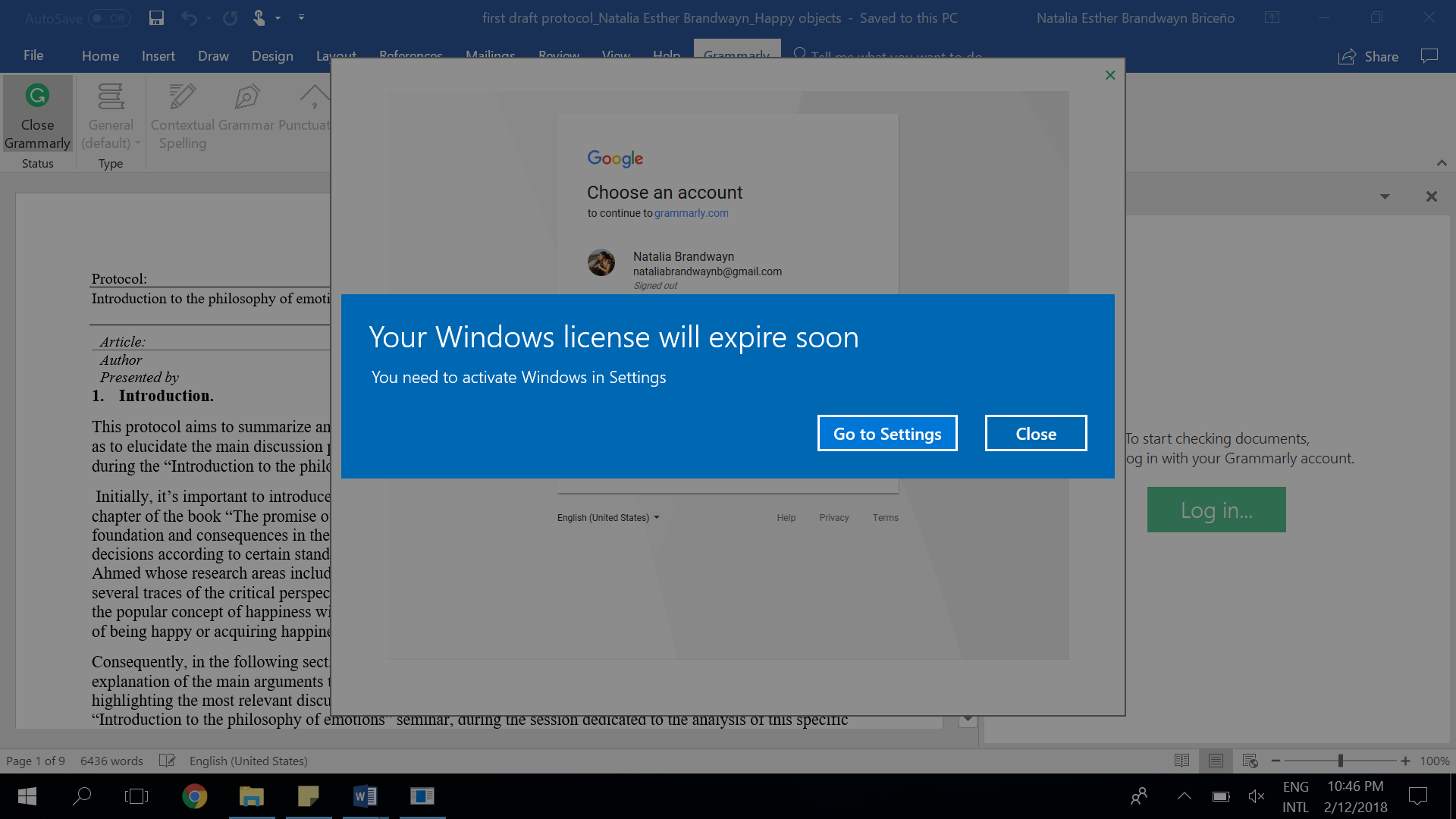Screen dimensions: 1456x819
Task: Select the Natalia Brandwayn Google account
Action: 728,270
